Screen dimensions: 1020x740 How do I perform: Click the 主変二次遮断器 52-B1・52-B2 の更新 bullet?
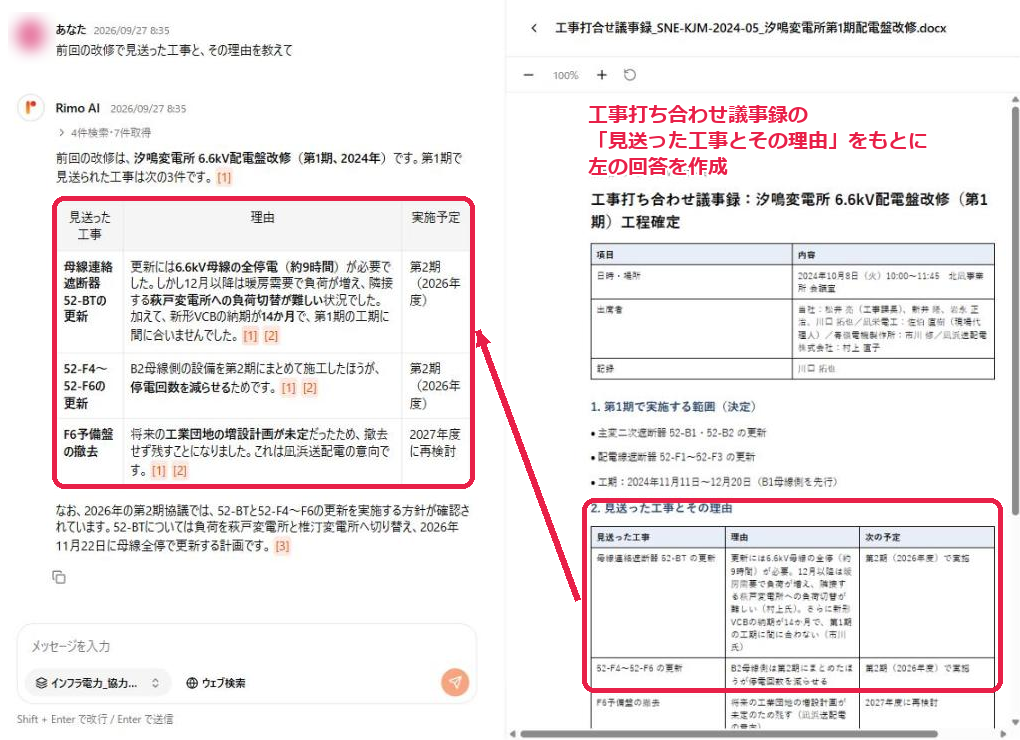[x=678, y=433]
